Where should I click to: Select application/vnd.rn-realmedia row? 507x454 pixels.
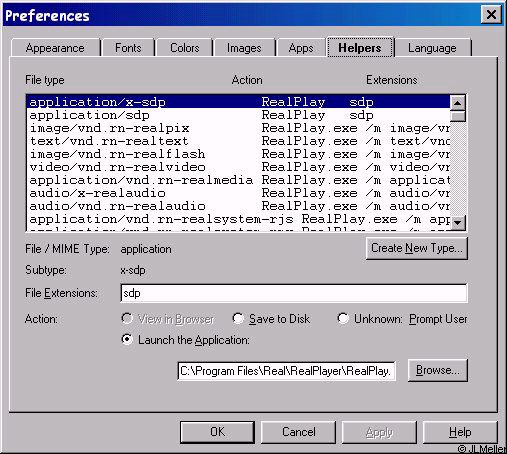click(238, 180)
